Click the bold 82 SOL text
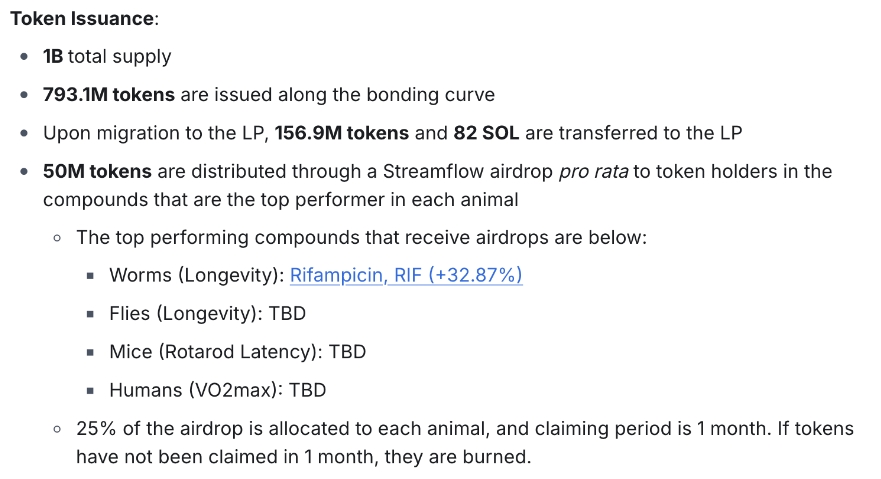Image resolution: width=881 pixels, height=479 pixels. point(486,133)
